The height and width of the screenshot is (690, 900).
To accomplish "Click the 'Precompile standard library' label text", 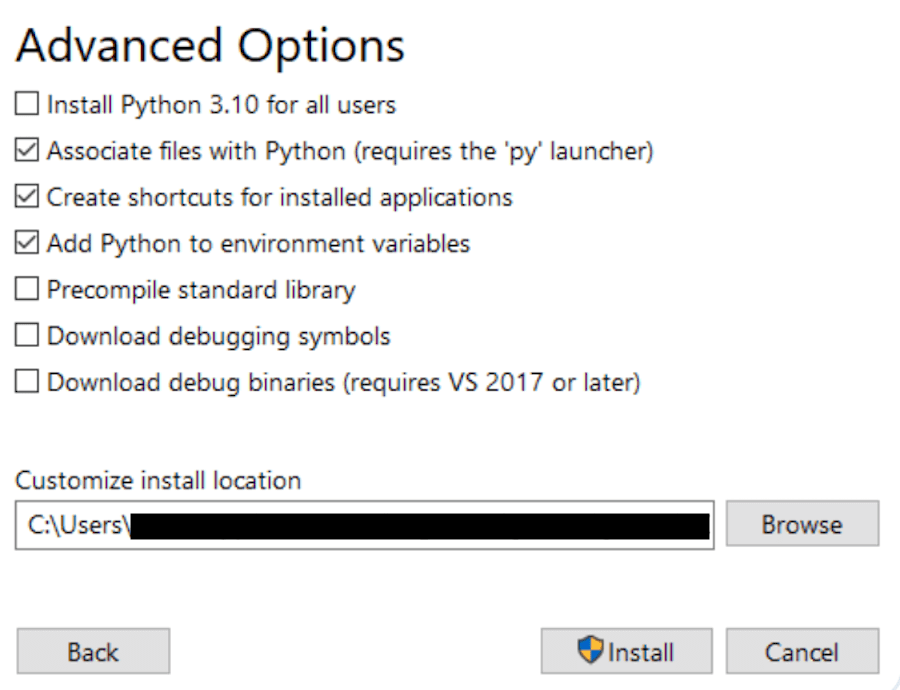I will 201,290.
